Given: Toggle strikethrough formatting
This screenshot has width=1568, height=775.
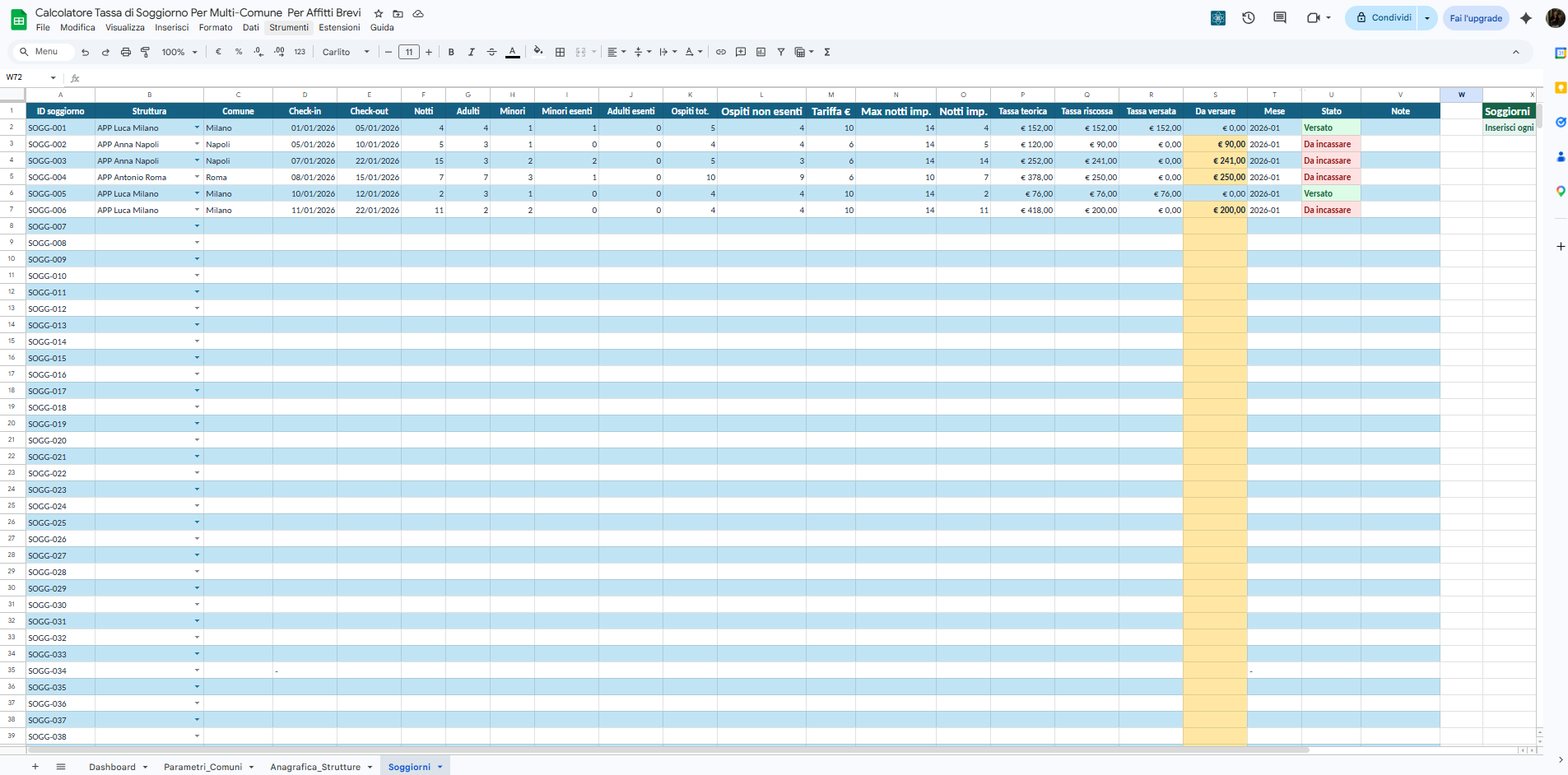Looking at the screenshot, I should coord(491,52).
